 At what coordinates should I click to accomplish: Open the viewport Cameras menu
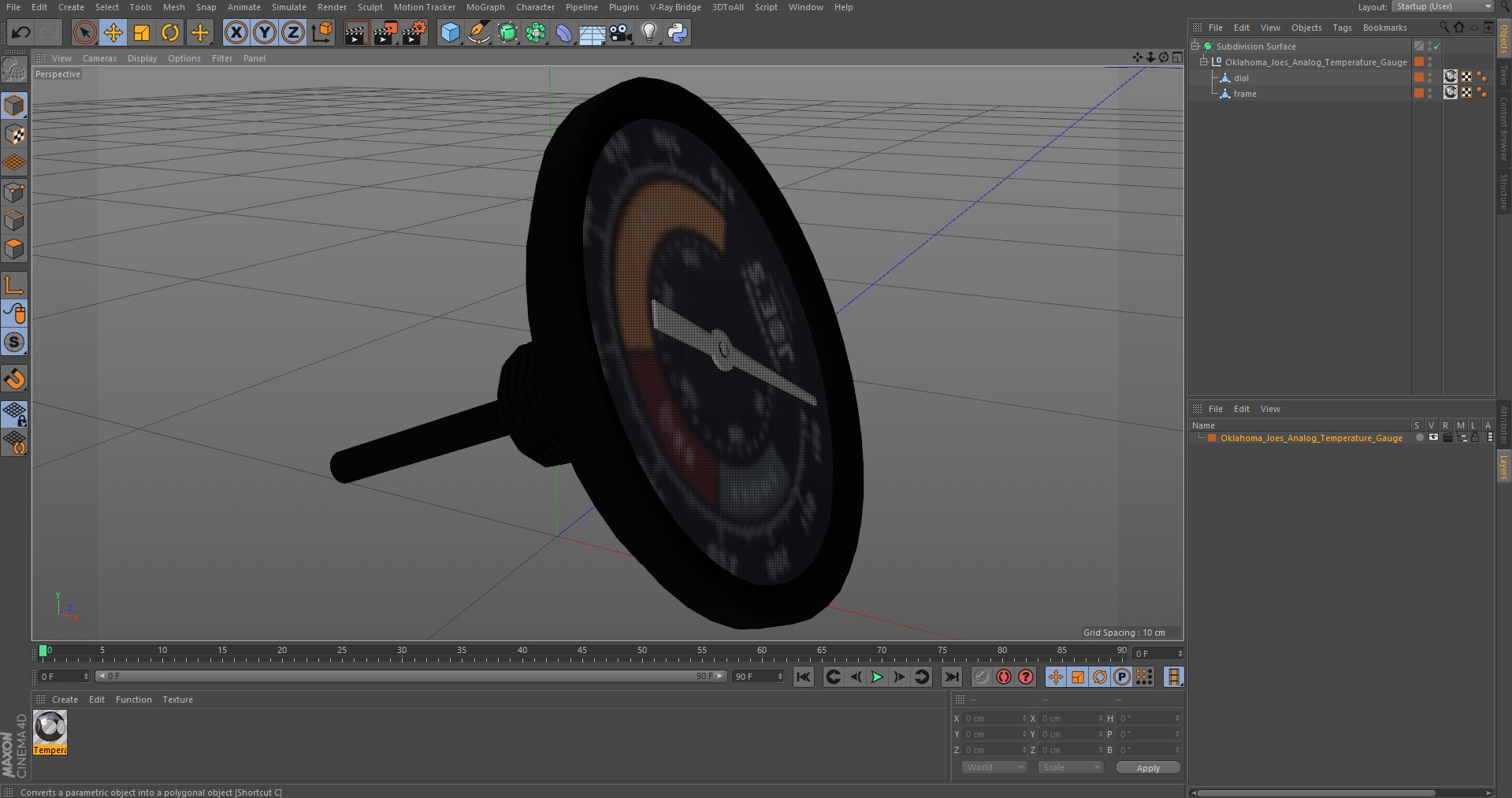click(x=99, y=58)
